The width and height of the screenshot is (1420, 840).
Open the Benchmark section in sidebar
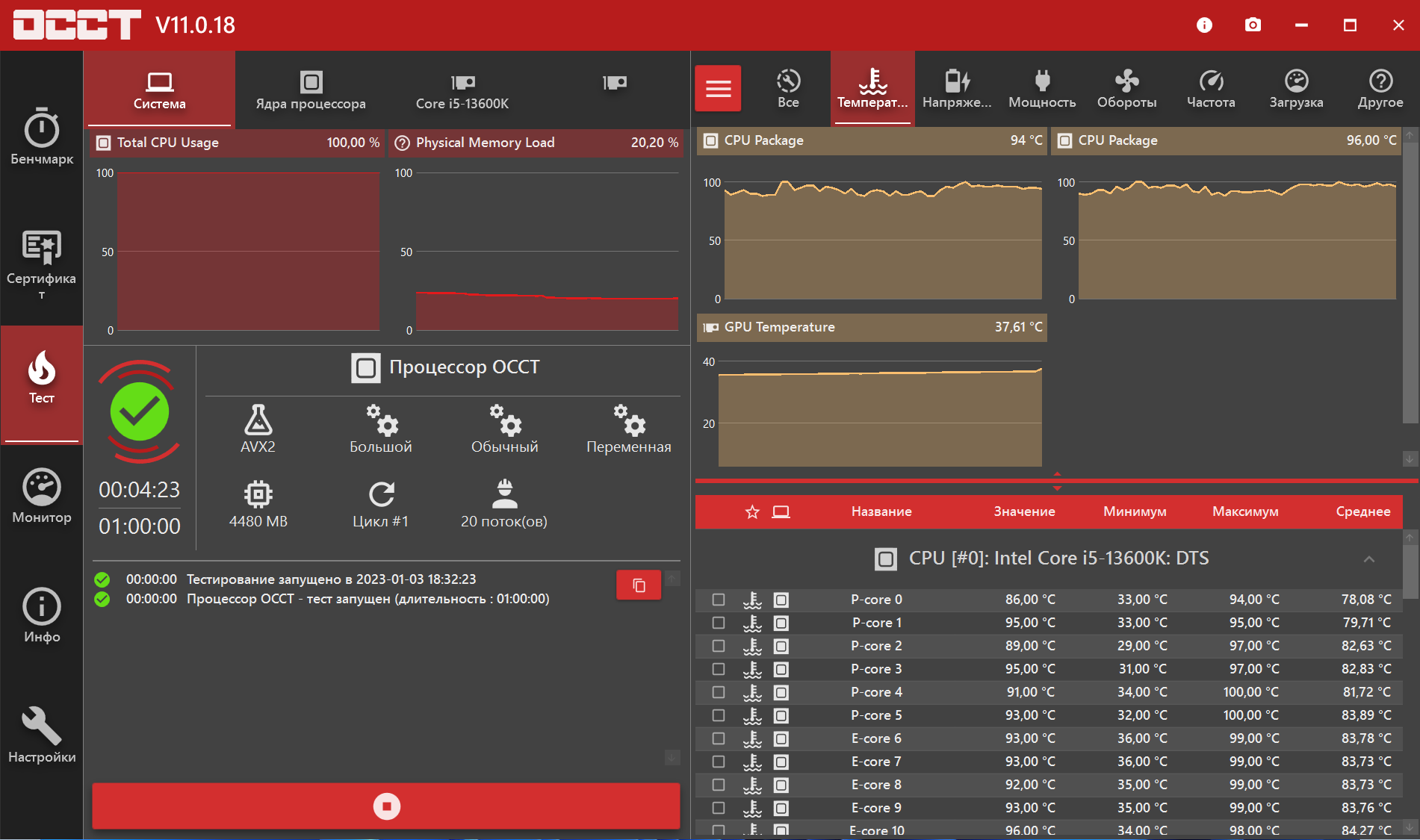point(42,137)
